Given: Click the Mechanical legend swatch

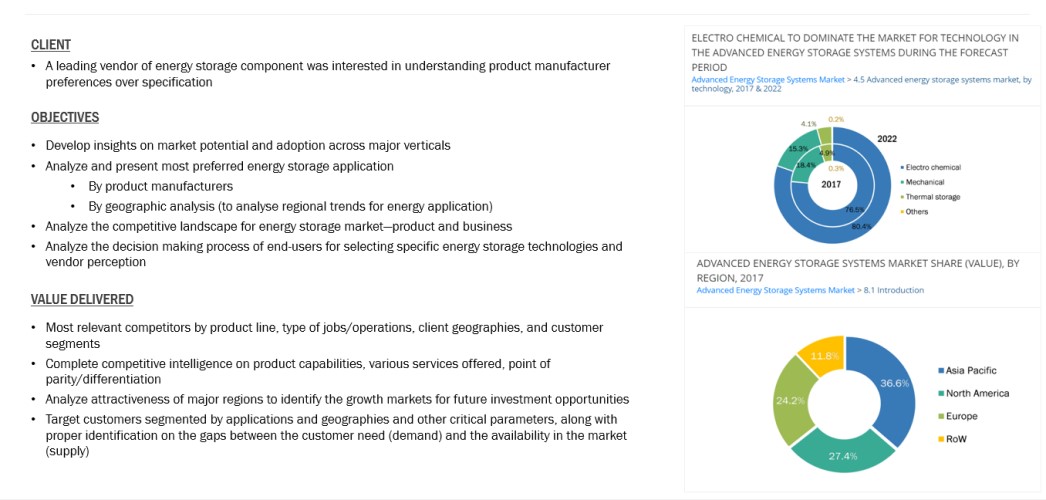Looking at the screenshot, I should pyautogui.click(x=903, y=182).
